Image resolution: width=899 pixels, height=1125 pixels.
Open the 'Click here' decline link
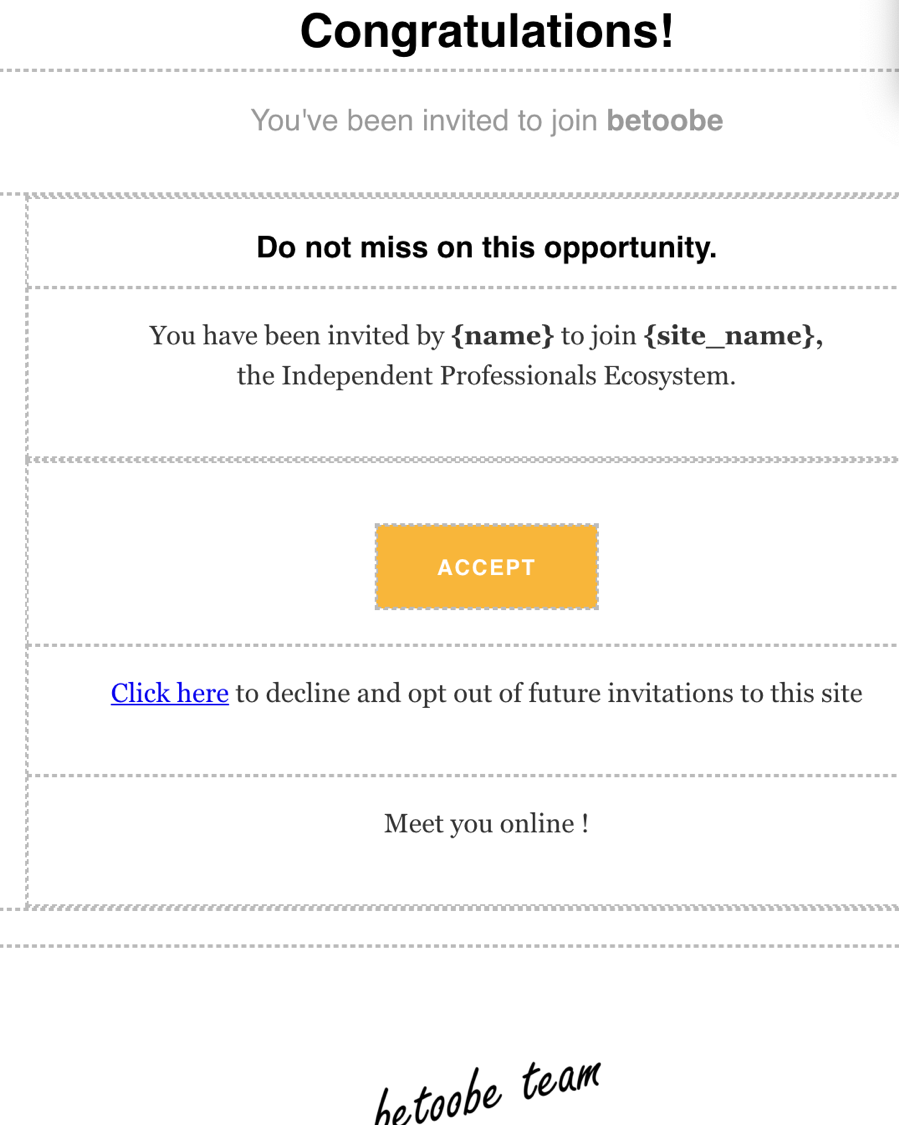click(x=170, y=693)
